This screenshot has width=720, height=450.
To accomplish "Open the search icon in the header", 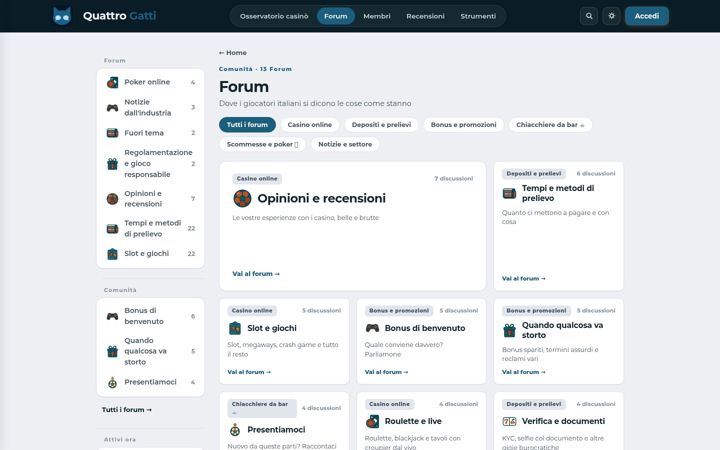I will [x=589, y=16].
